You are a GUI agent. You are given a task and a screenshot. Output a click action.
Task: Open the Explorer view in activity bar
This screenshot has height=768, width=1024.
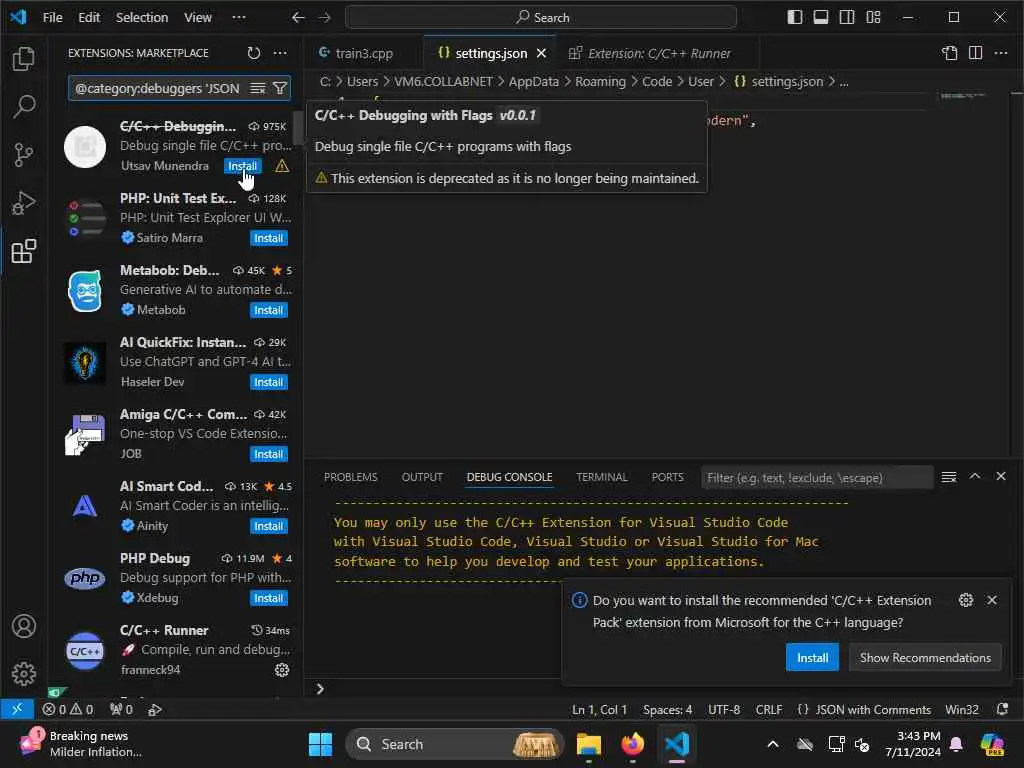coord(24,59)
